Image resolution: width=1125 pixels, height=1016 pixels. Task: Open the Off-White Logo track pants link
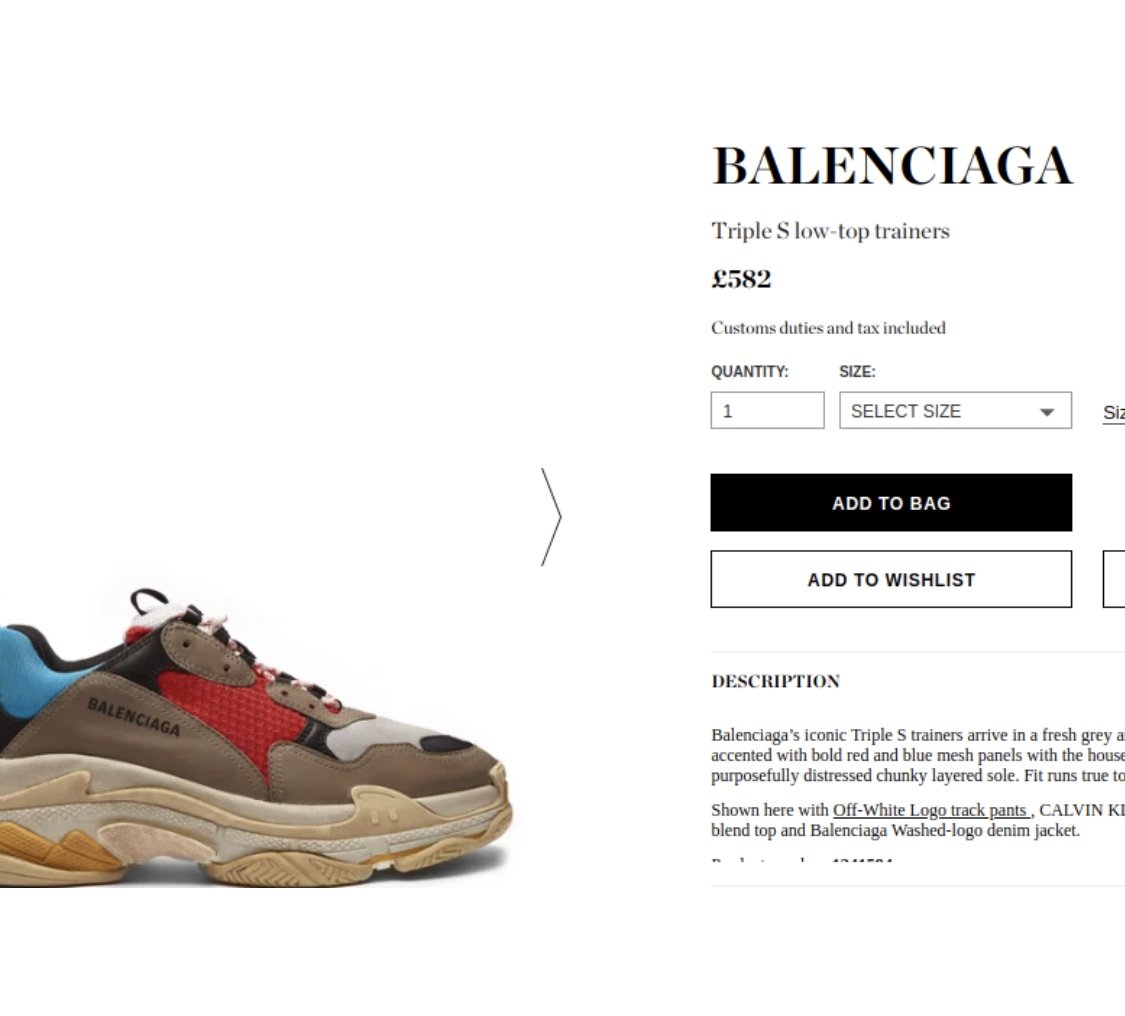point(931,810)
